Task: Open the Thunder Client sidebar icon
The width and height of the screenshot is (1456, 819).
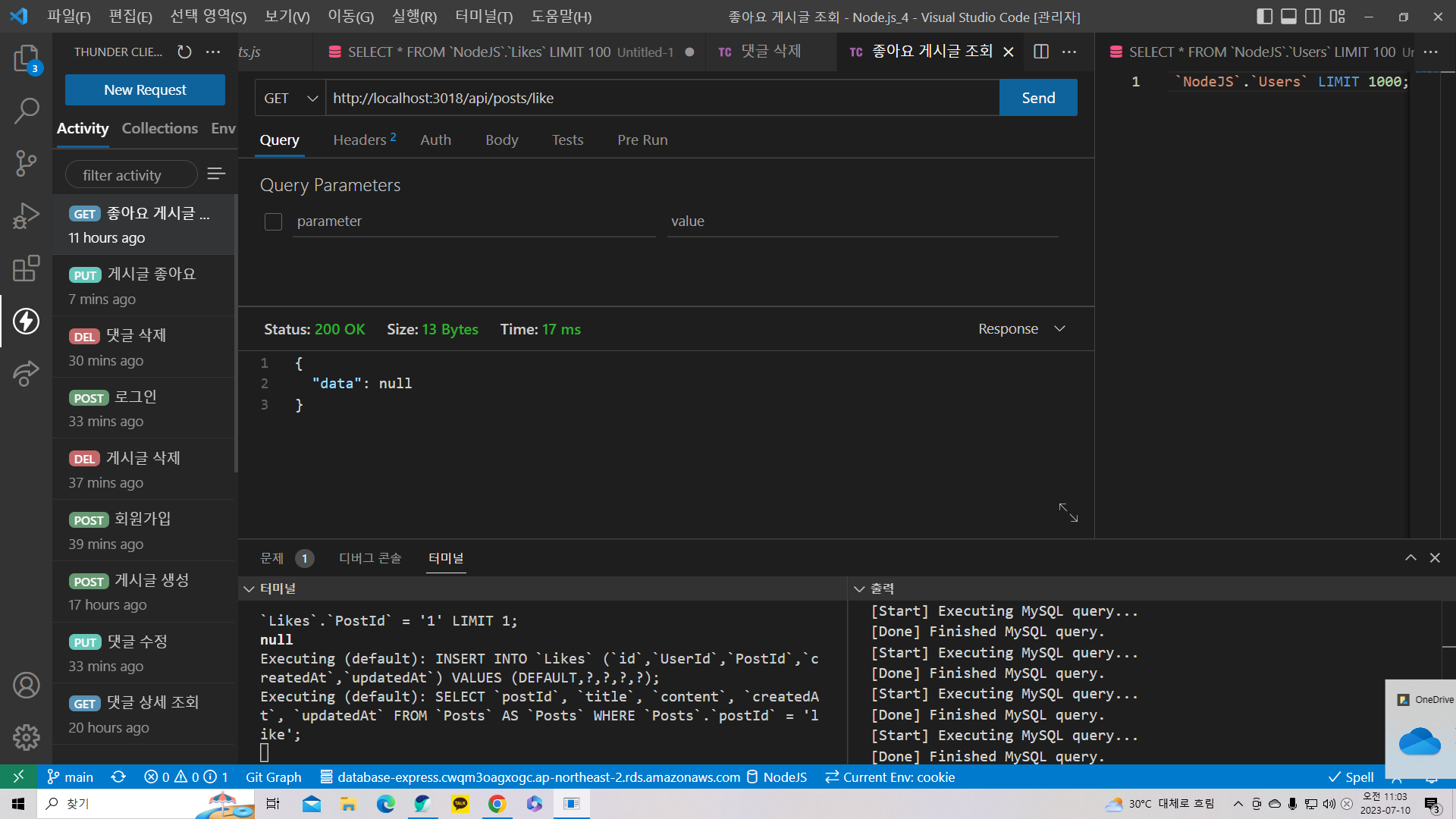Action: tap(26, 321)
